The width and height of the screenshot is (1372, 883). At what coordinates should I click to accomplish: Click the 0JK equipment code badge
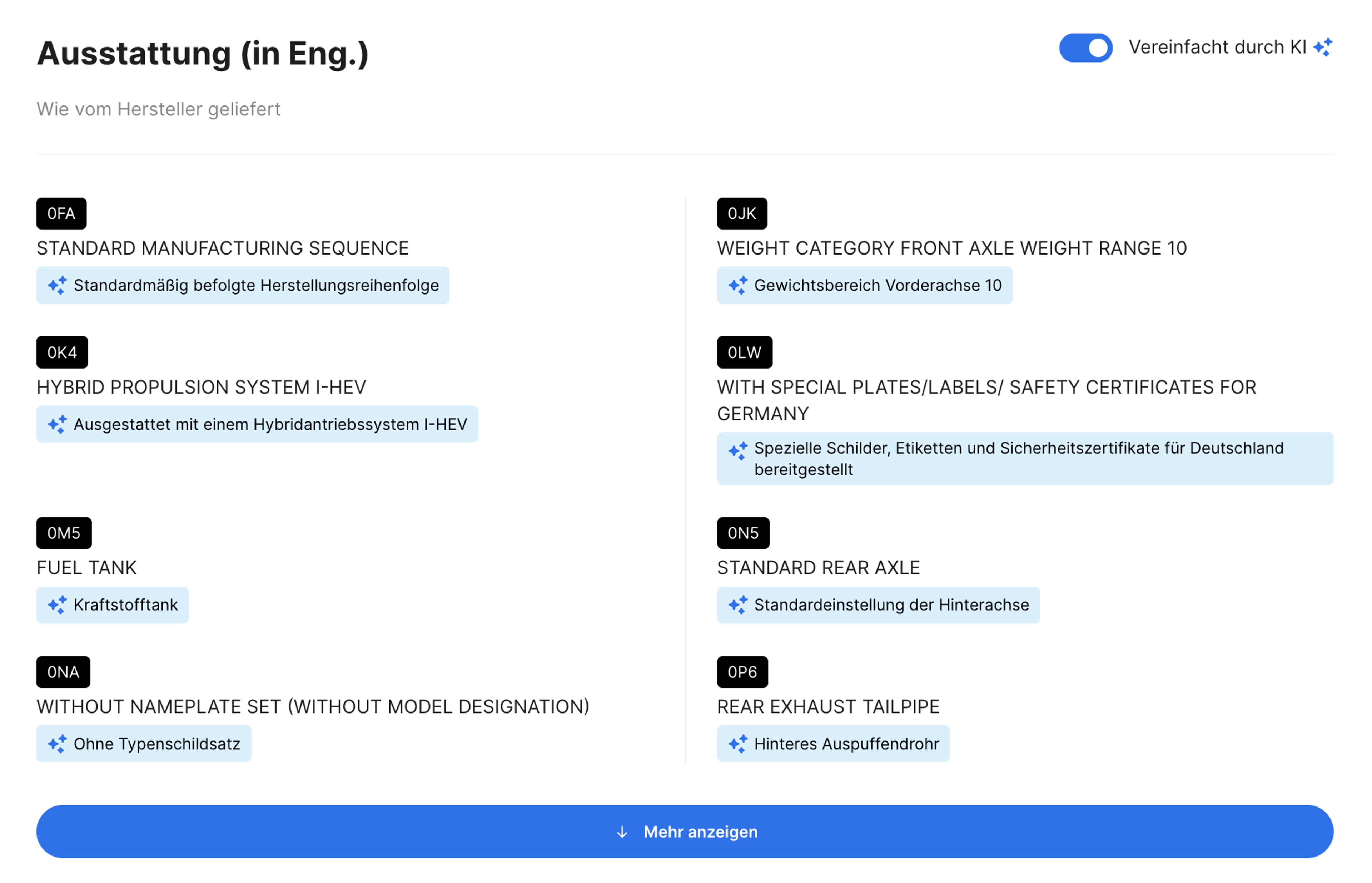742,213
